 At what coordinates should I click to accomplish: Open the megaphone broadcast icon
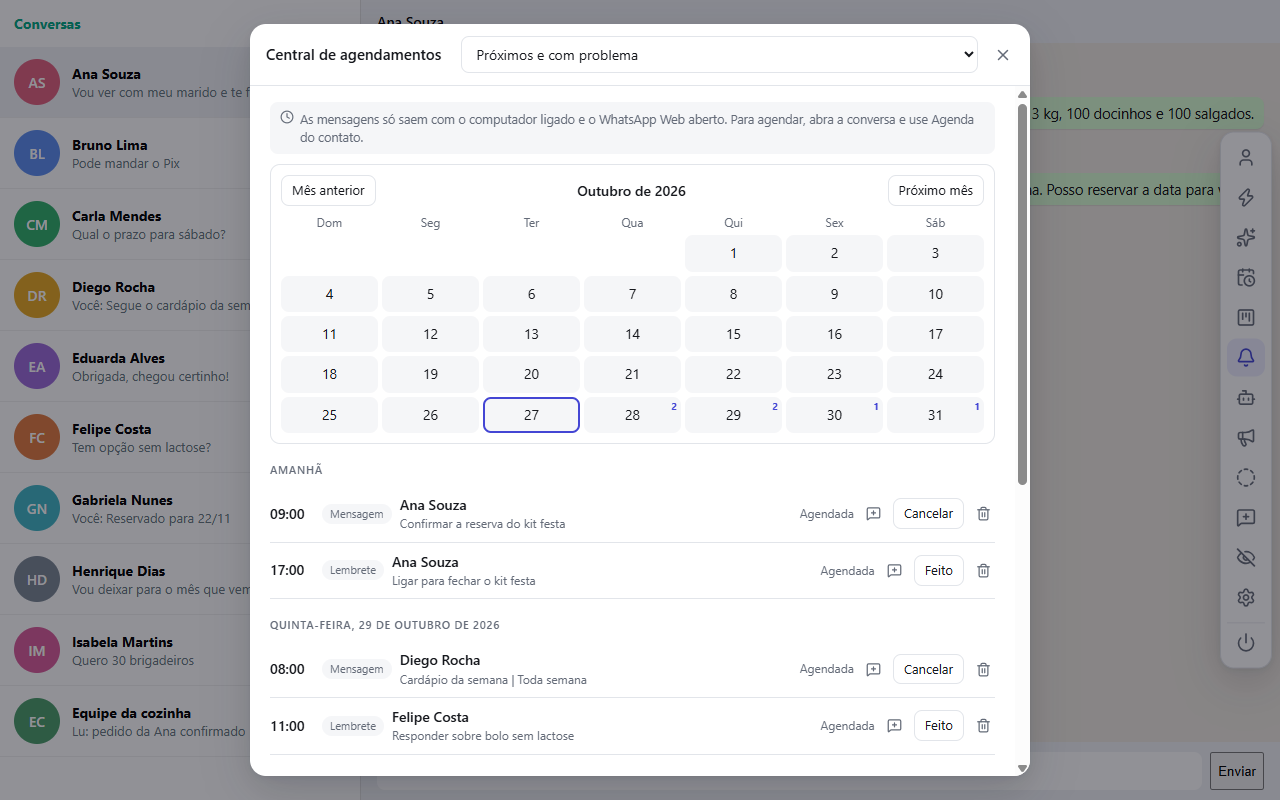(x=1245, y=437)
